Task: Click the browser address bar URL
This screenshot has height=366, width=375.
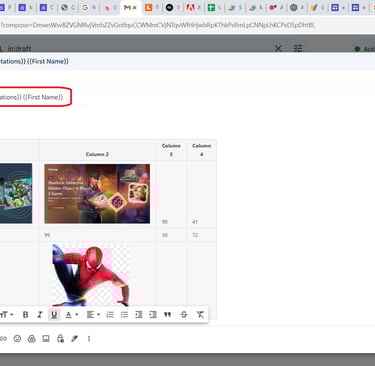Action: click(x=157, y=25)
